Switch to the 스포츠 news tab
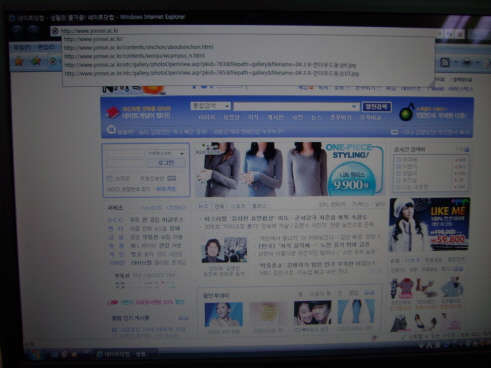The image size is (491, 368). 238,206
